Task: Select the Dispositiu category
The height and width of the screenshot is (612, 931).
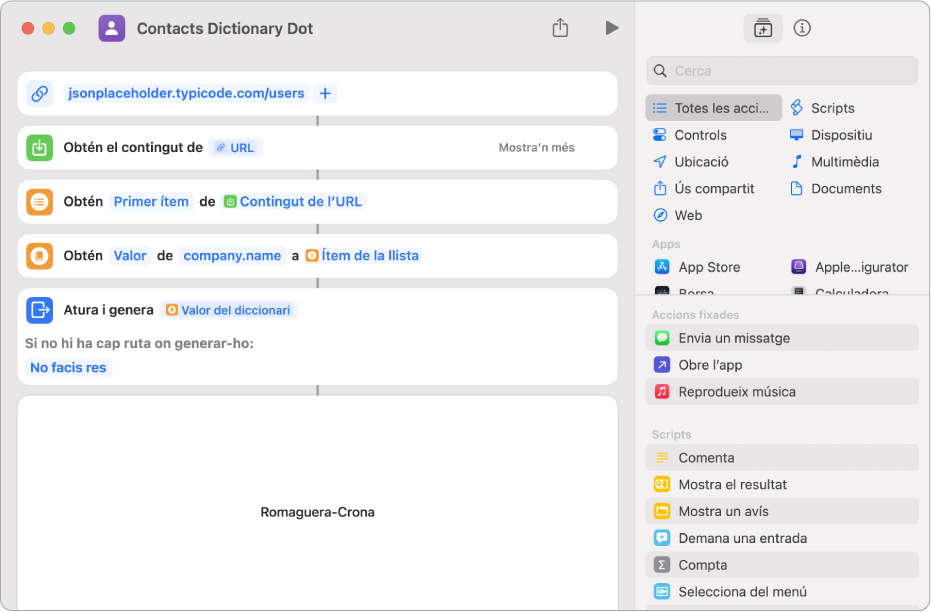Action: pyautogui.click(x=831, y=135)
